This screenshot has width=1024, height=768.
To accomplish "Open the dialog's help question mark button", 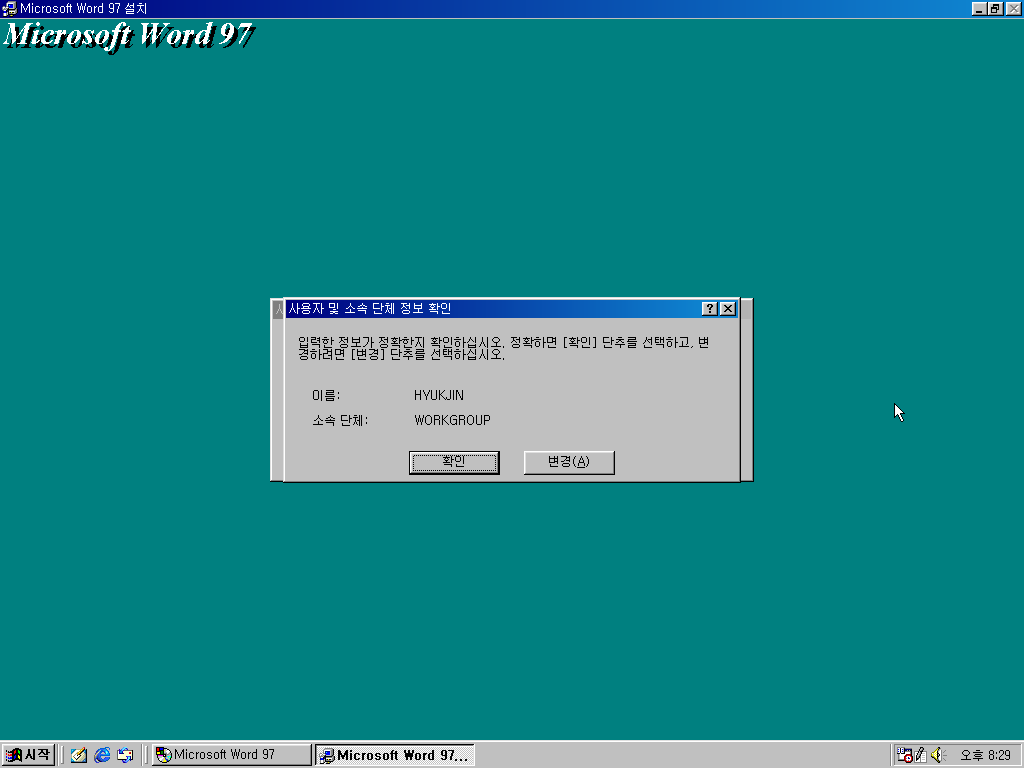I will click(710, 309).
